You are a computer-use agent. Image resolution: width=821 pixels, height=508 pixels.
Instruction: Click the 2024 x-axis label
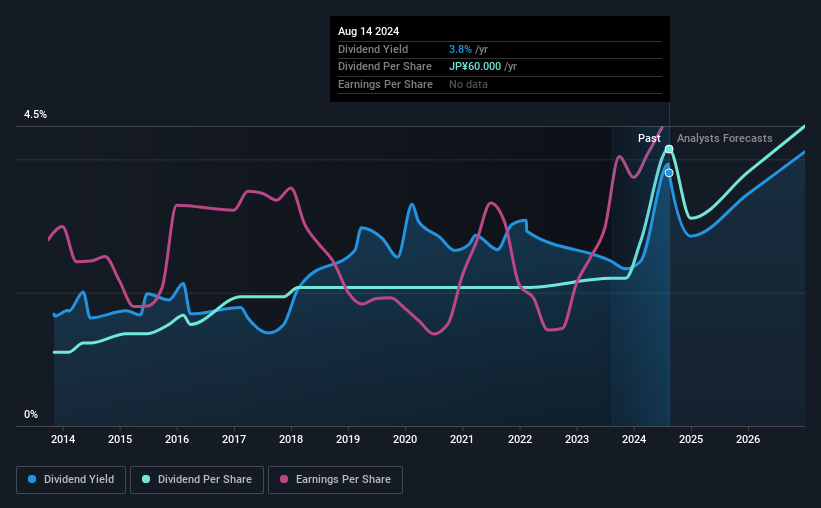pos(634,439)
